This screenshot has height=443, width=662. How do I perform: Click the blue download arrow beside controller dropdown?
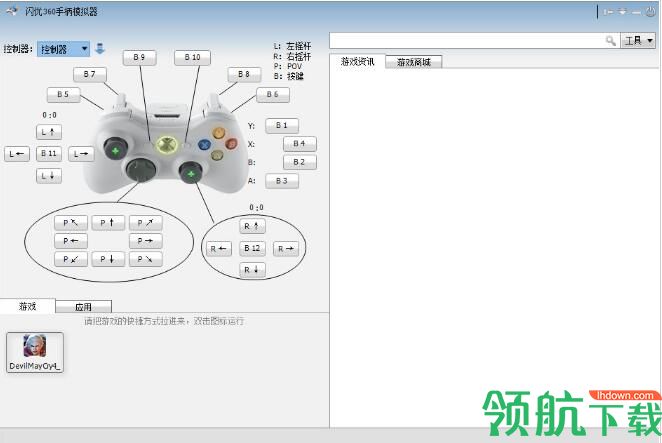(x=100, y=49)
